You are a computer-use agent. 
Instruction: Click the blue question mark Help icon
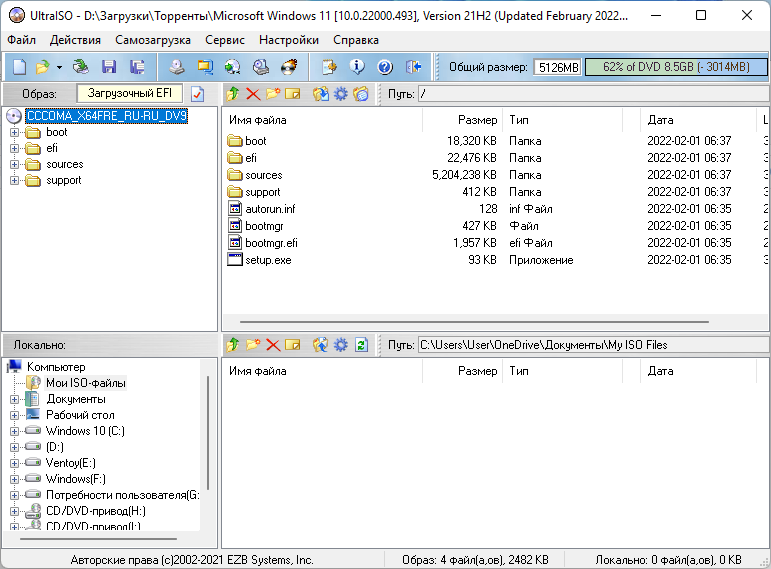pos(385,67)
